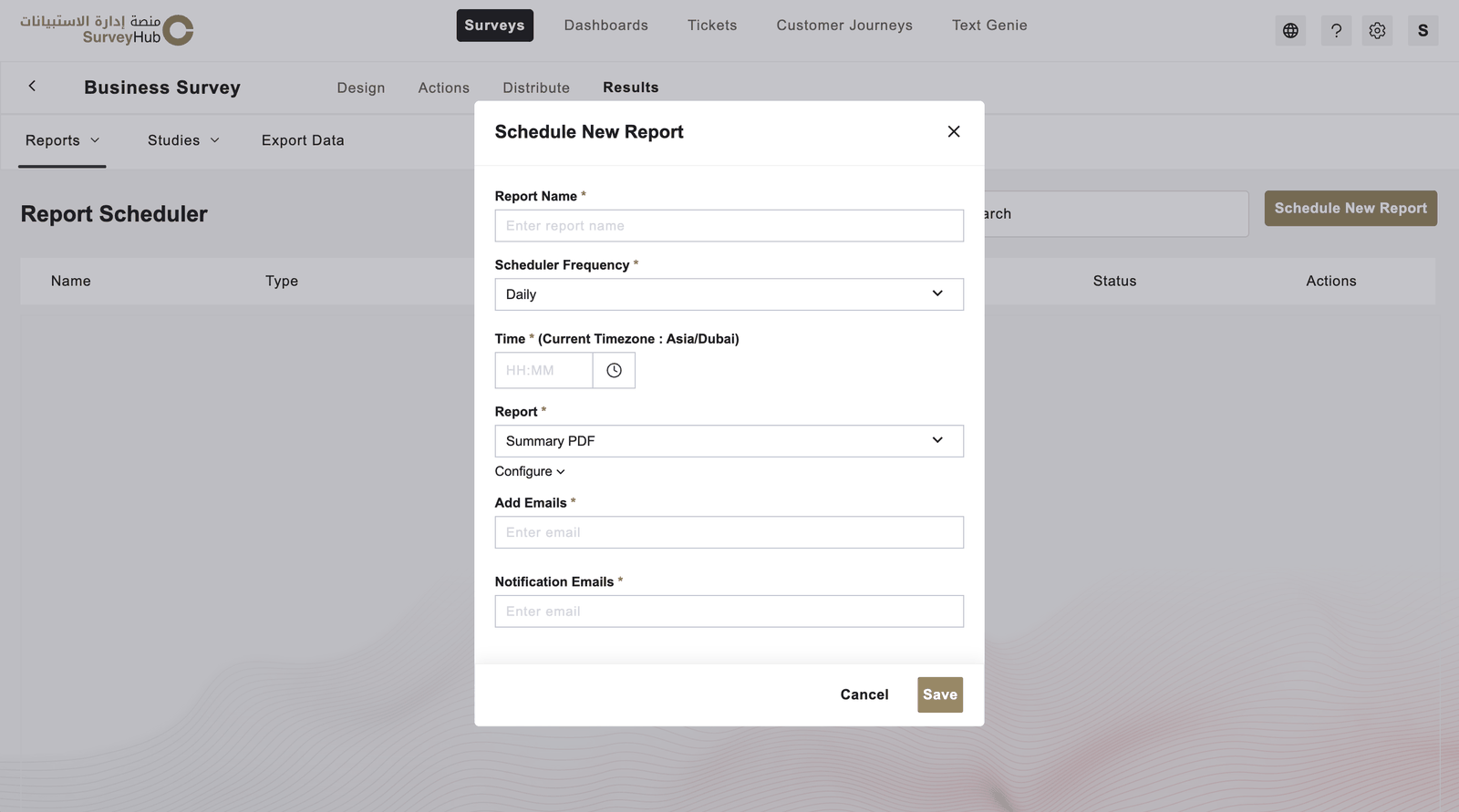The height and width of the screenshot is (812, 1459).
Task: Open the Tickets top menu
Action: tap(712, 26)
